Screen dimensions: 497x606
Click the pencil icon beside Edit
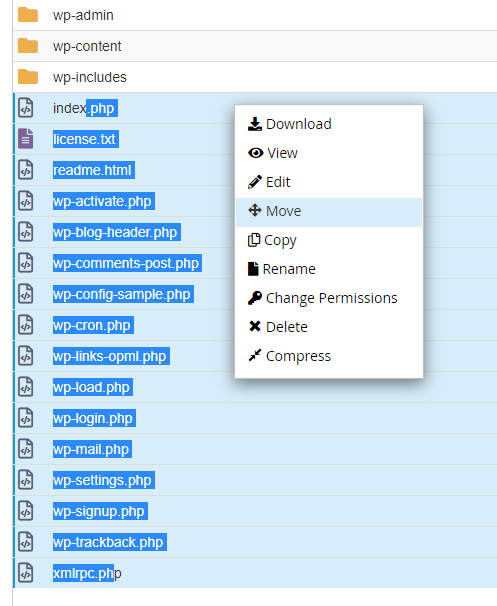coord(255,182)
